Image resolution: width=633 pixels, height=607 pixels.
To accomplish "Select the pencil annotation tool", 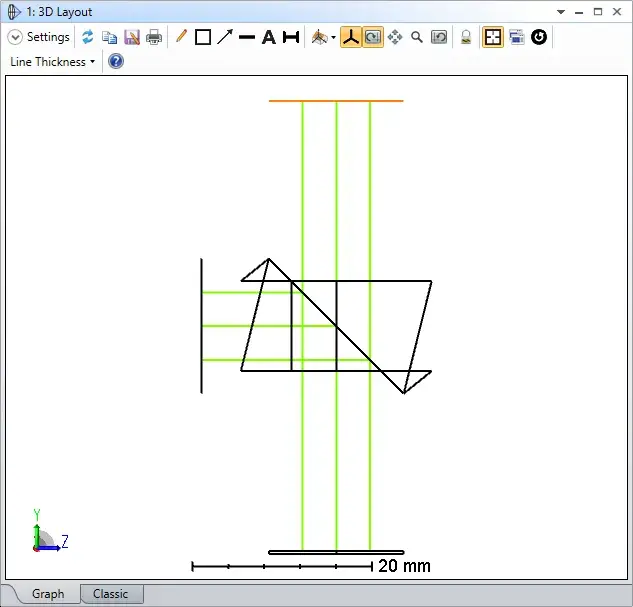I will (181, 36).
